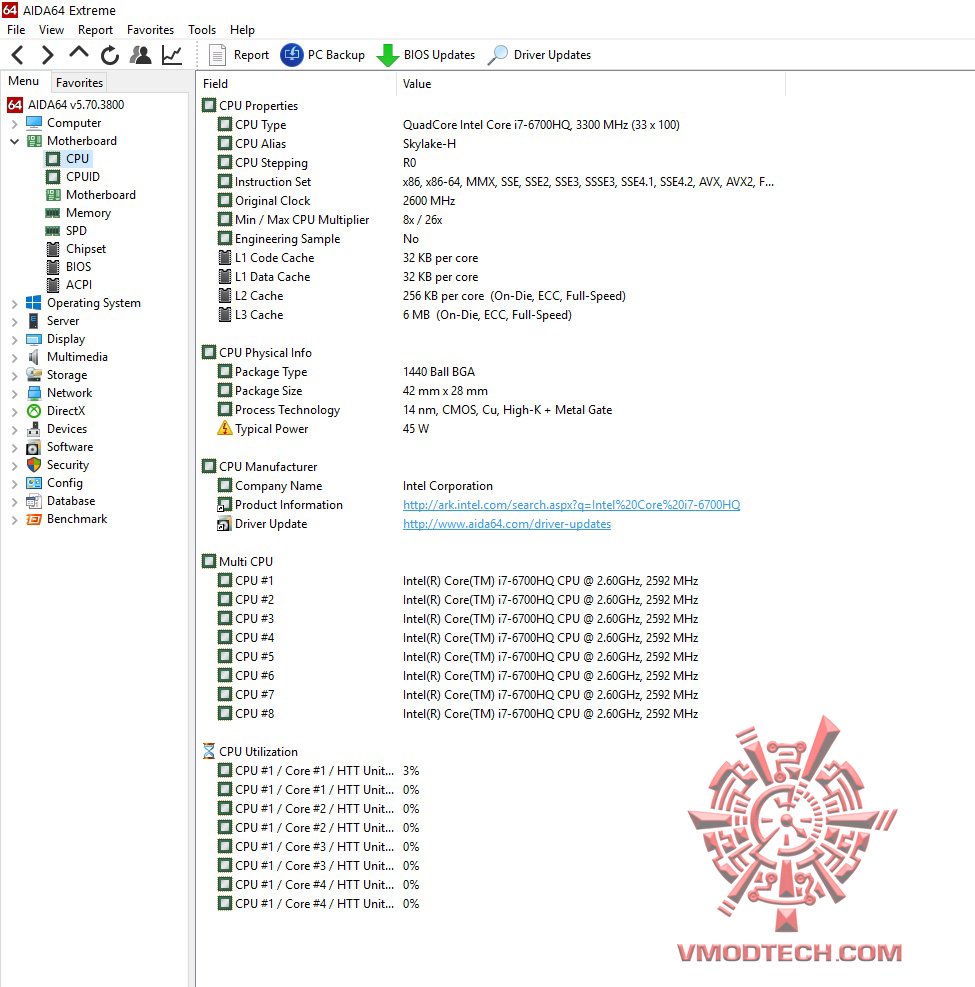Select the Company Name row
975x987 pixels.
click(491, 486)
